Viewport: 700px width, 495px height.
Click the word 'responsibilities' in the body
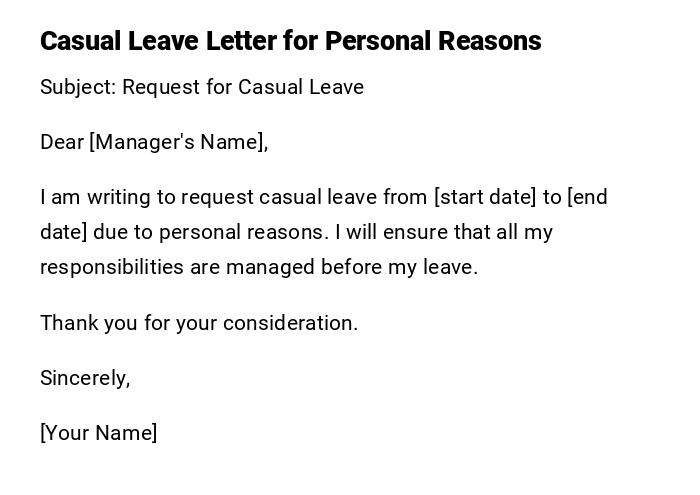[x=112, y=267]
